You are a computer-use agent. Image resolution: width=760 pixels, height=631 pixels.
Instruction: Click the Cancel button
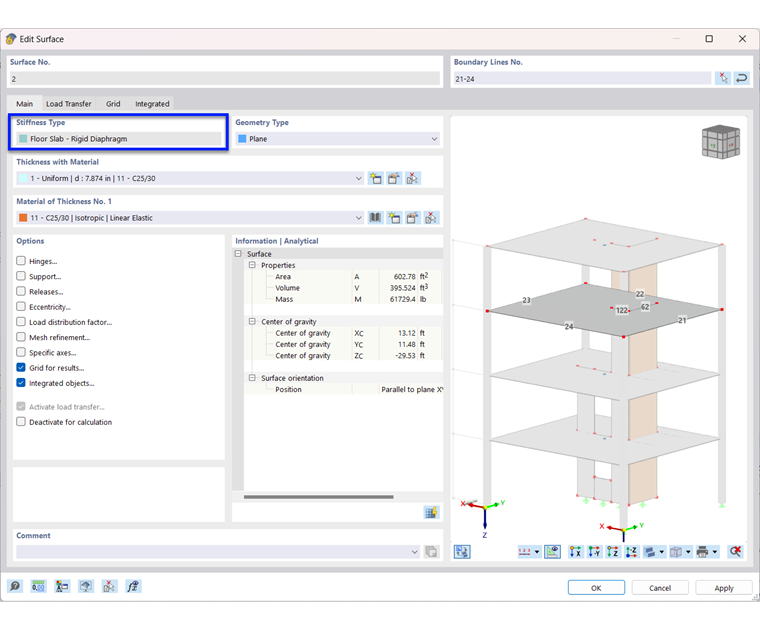tap(660, 588)
